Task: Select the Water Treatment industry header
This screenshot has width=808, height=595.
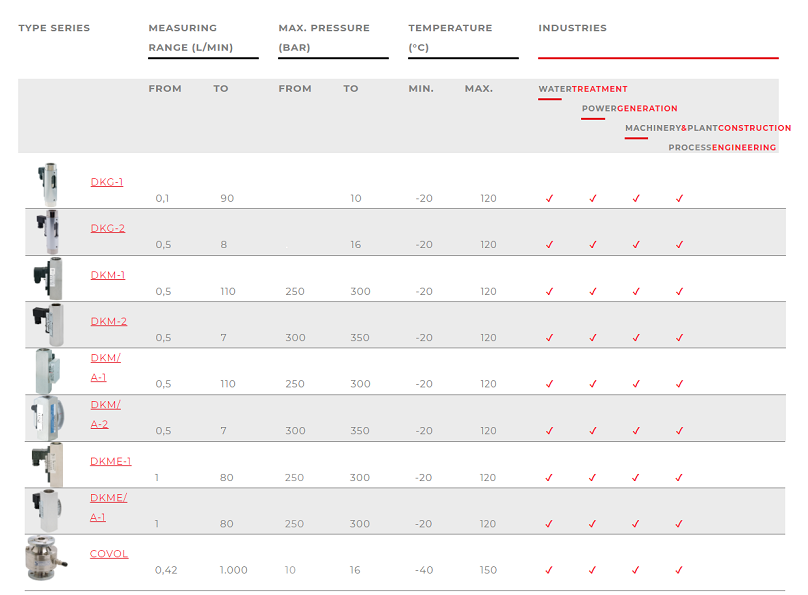Action: coord(583,89)
